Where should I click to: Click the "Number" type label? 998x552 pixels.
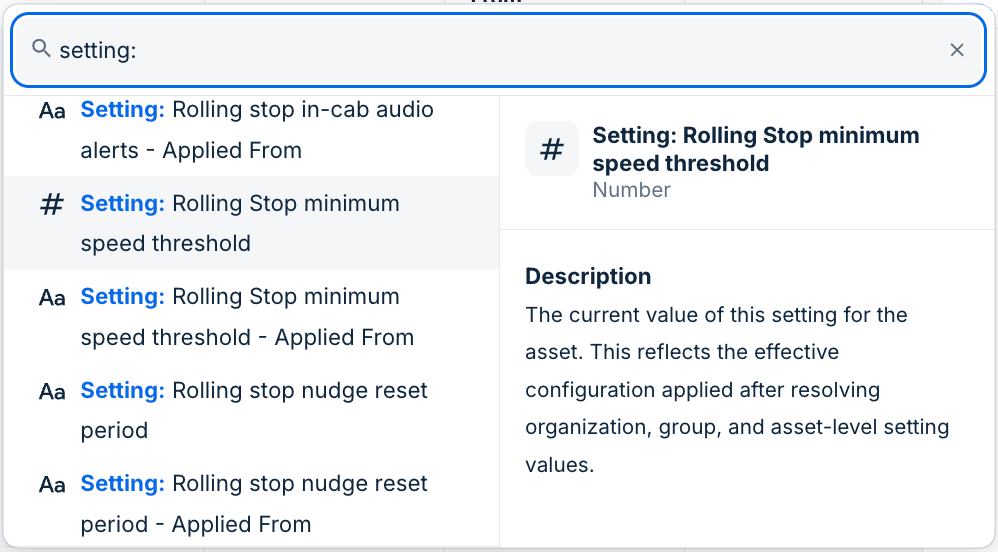[631, 190]
